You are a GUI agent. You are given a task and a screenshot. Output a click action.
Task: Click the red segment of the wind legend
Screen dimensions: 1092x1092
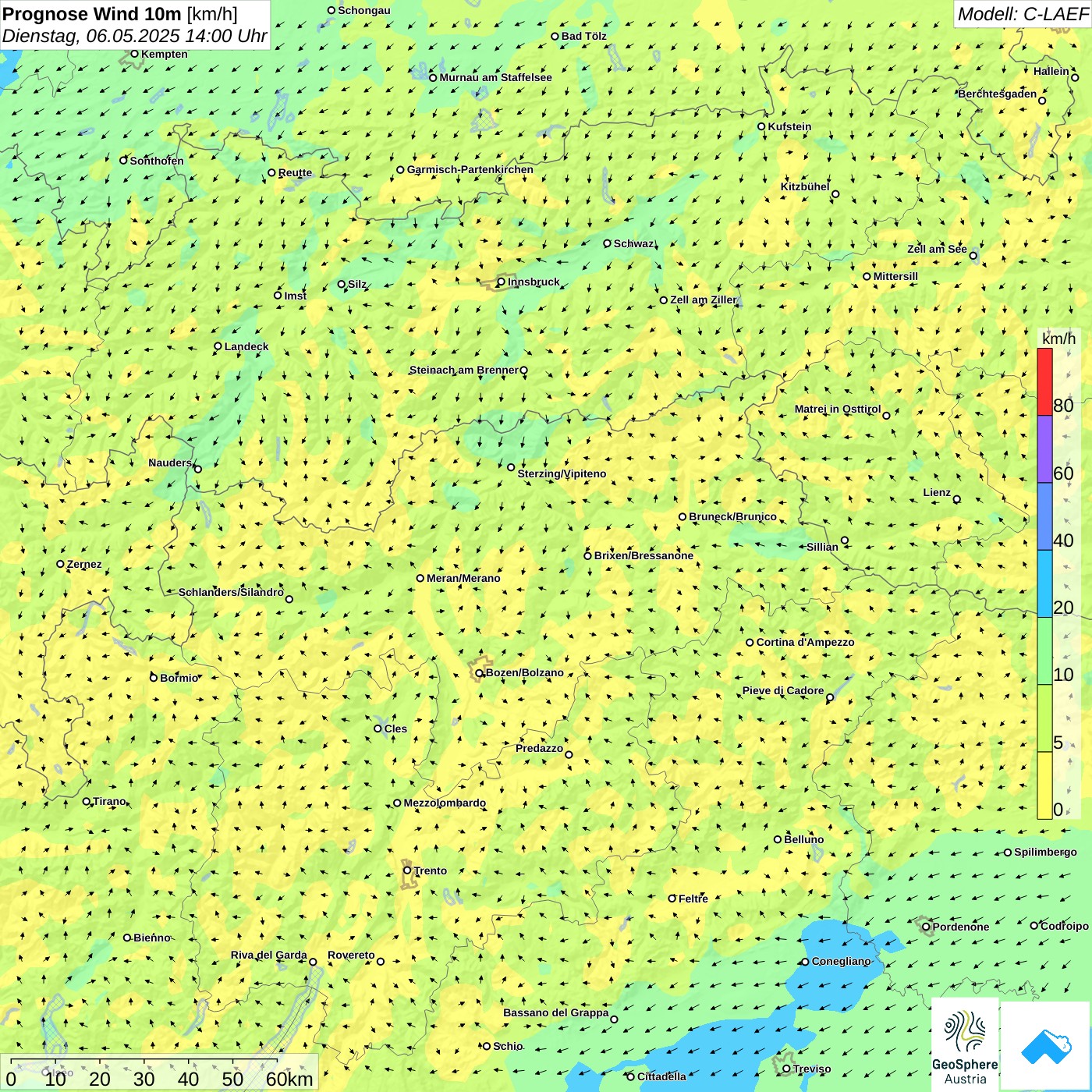pos(1044,381)
